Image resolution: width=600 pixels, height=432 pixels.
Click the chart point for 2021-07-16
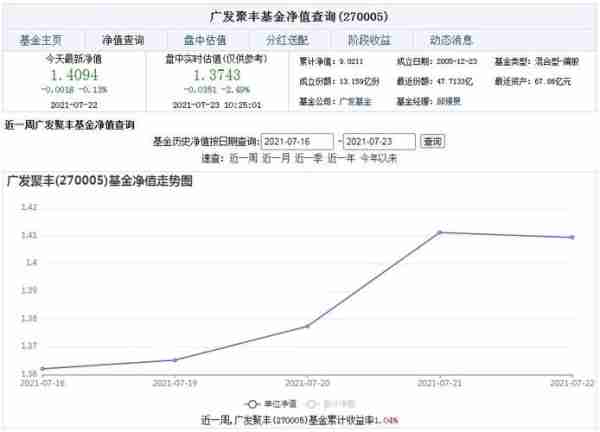(x=42, y=369)
